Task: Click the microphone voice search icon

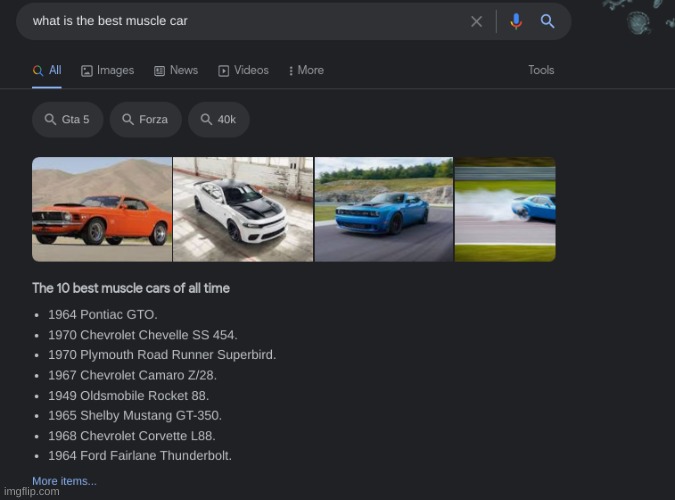Action: (x=516, y=21)
